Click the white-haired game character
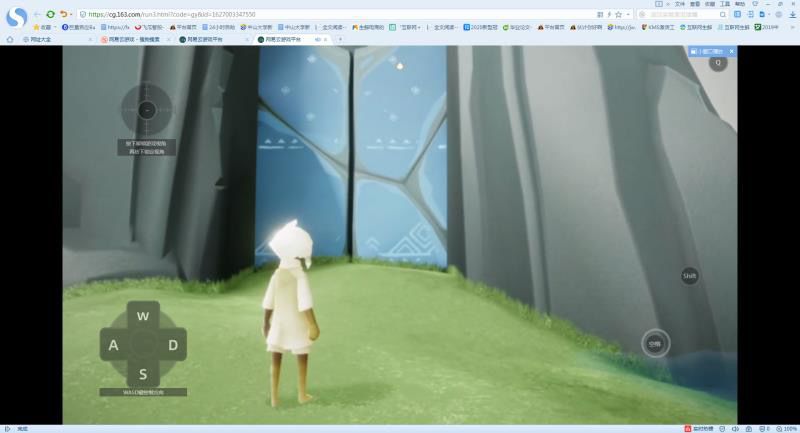Viewport: 800px width, 433px height. 290,312
